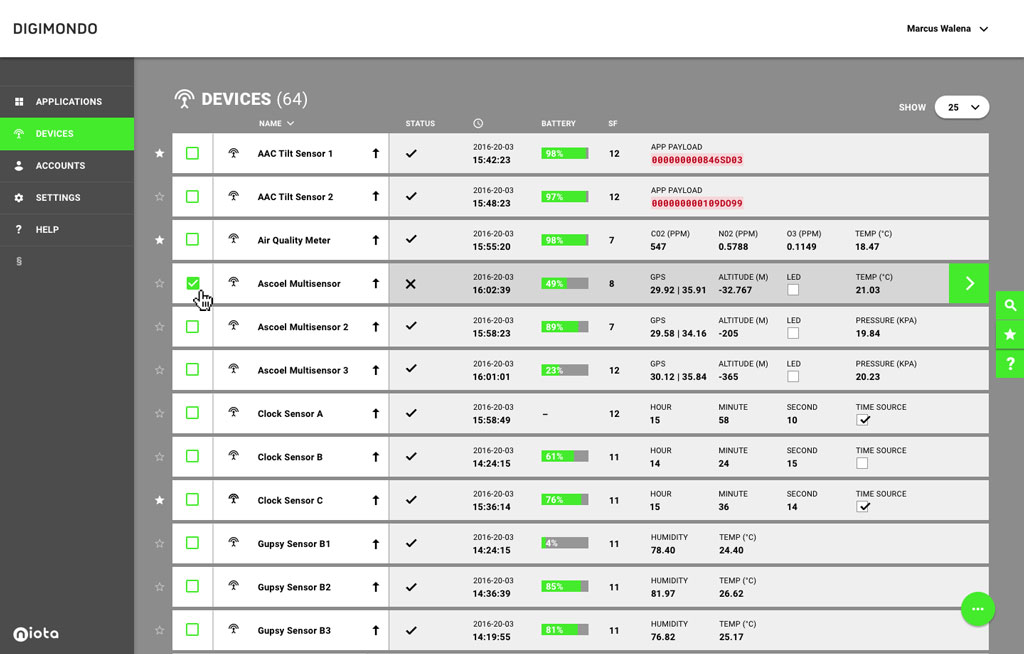Click GPS value 29.92 | 35.91

click(x=678, y=290)
